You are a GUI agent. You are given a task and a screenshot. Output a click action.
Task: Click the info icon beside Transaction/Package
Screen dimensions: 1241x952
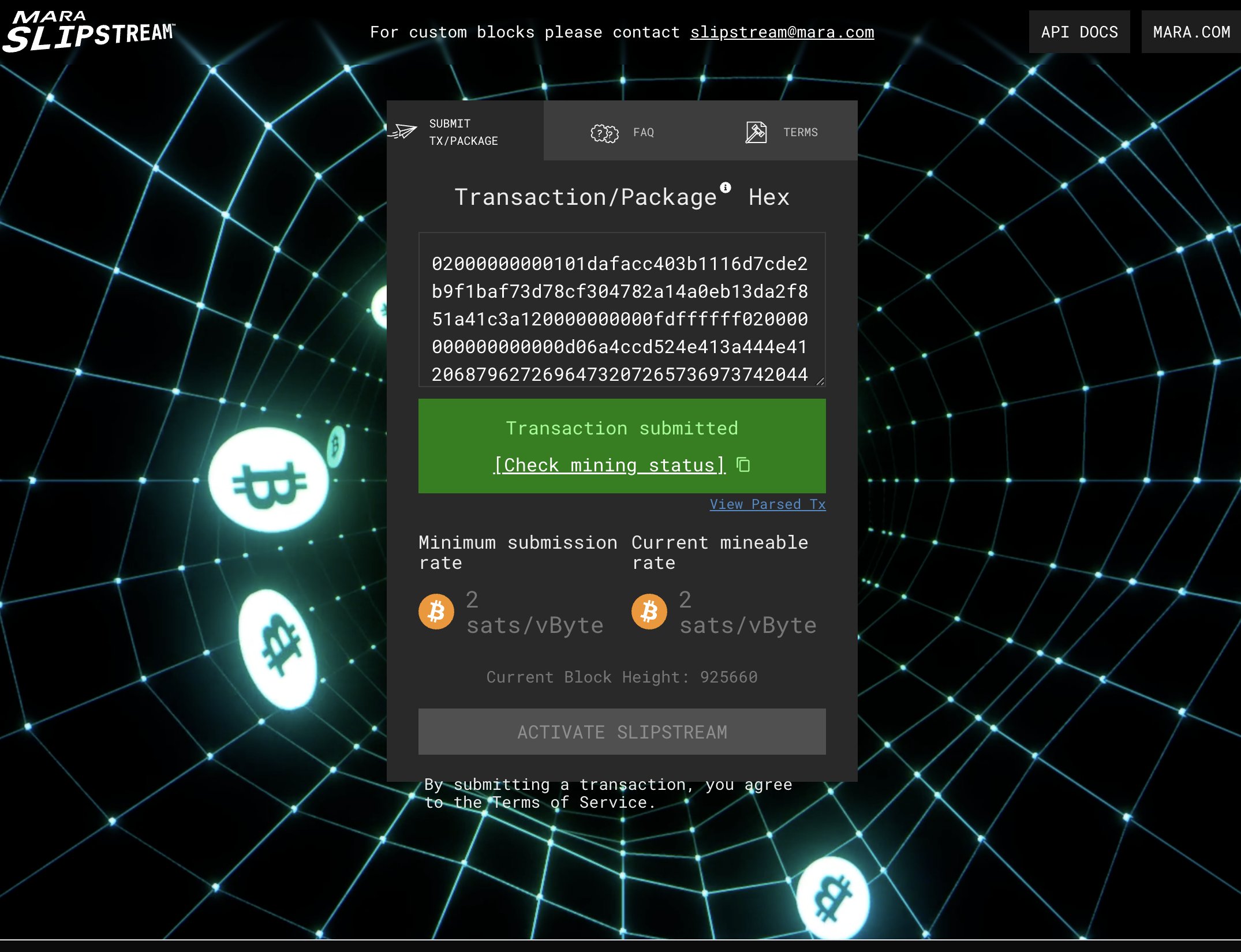(x=726, y=188)
